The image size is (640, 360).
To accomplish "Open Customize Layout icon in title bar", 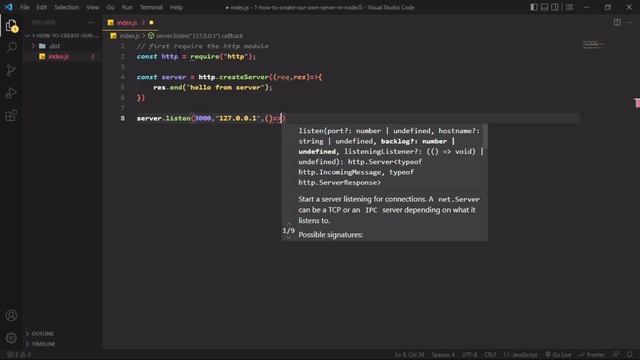I will (569, 7).
